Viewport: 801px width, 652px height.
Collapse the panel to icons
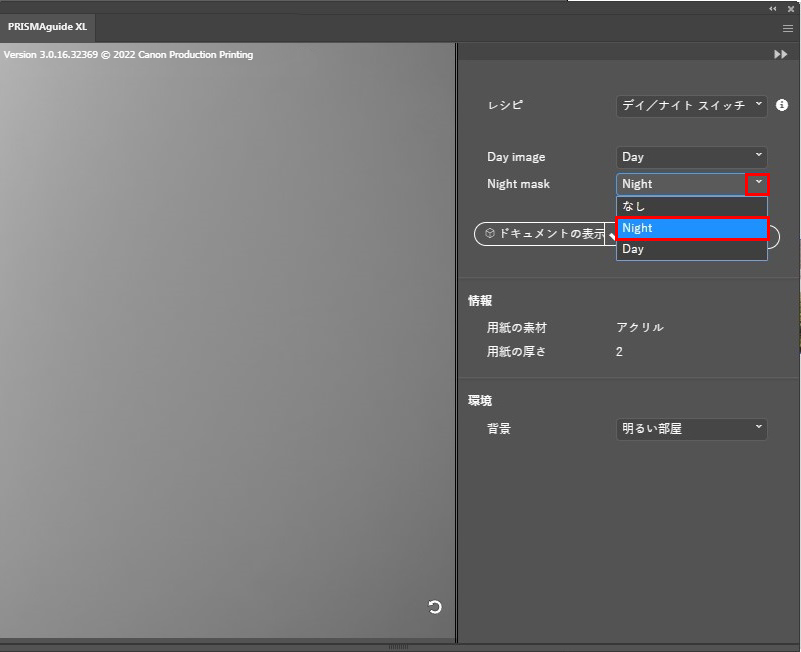(772, 9)
